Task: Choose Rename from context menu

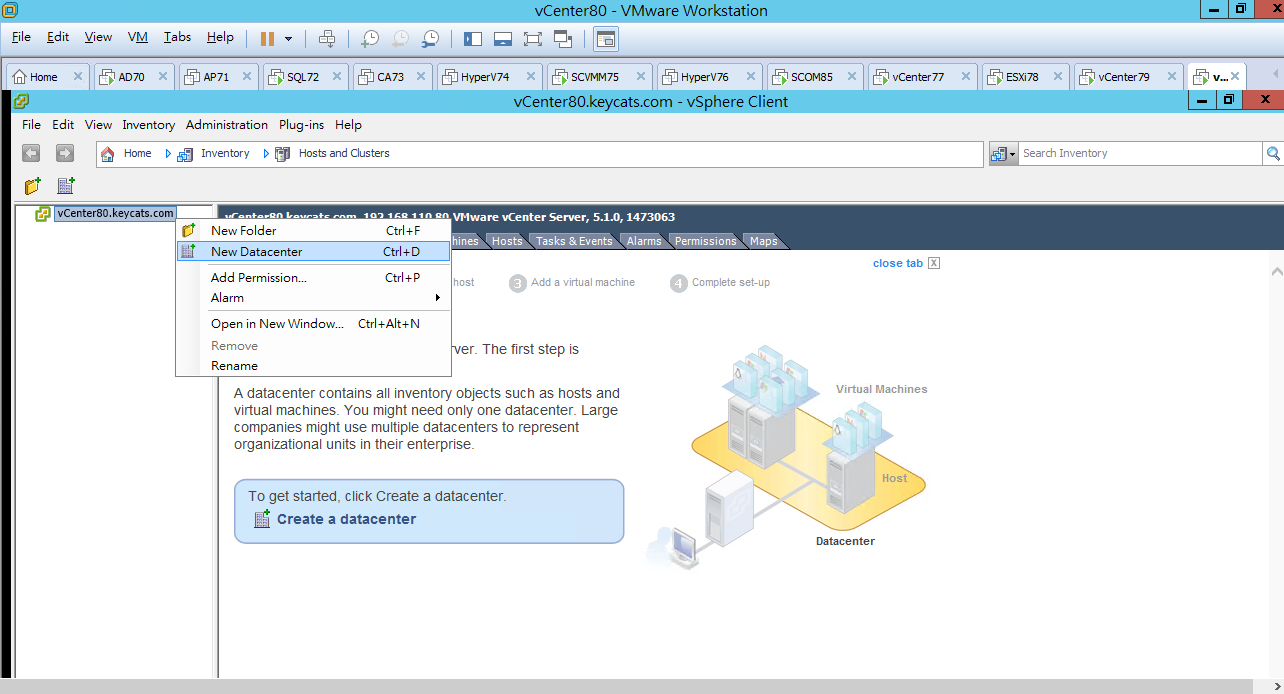Action: tap(313, 366)
